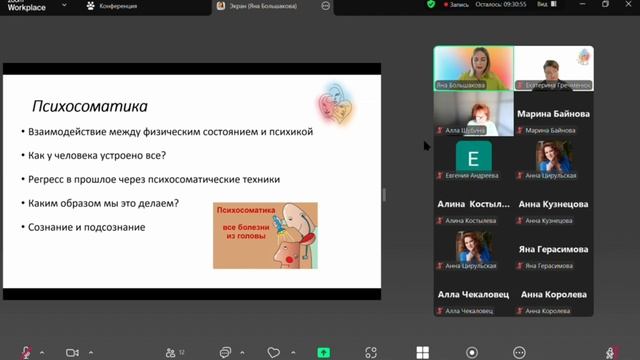Image resolution: width=640 pixels, height=360 pixels.
Task: Select Екатерина Гречаненок video tile
Action: click(554, 68)
